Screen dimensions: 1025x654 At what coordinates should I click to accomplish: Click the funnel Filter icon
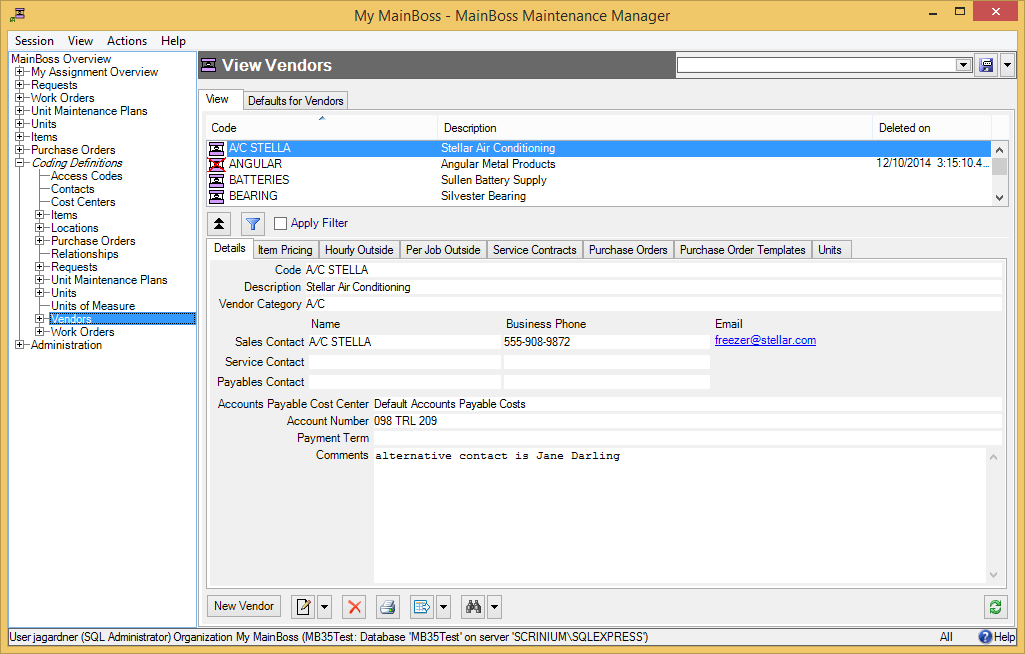253,224
